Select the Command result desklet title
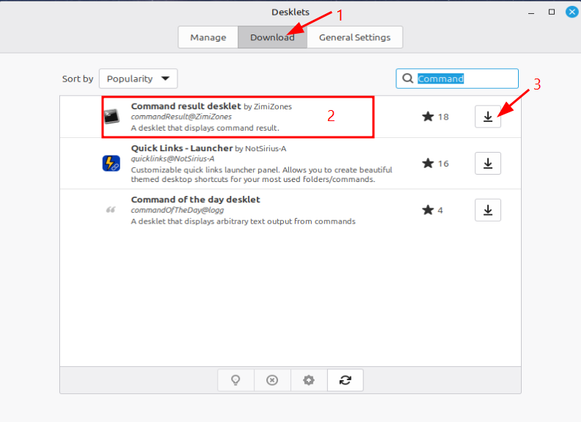Image resolution: width=581 pixels, height=422 pixels. coord(186,106)
